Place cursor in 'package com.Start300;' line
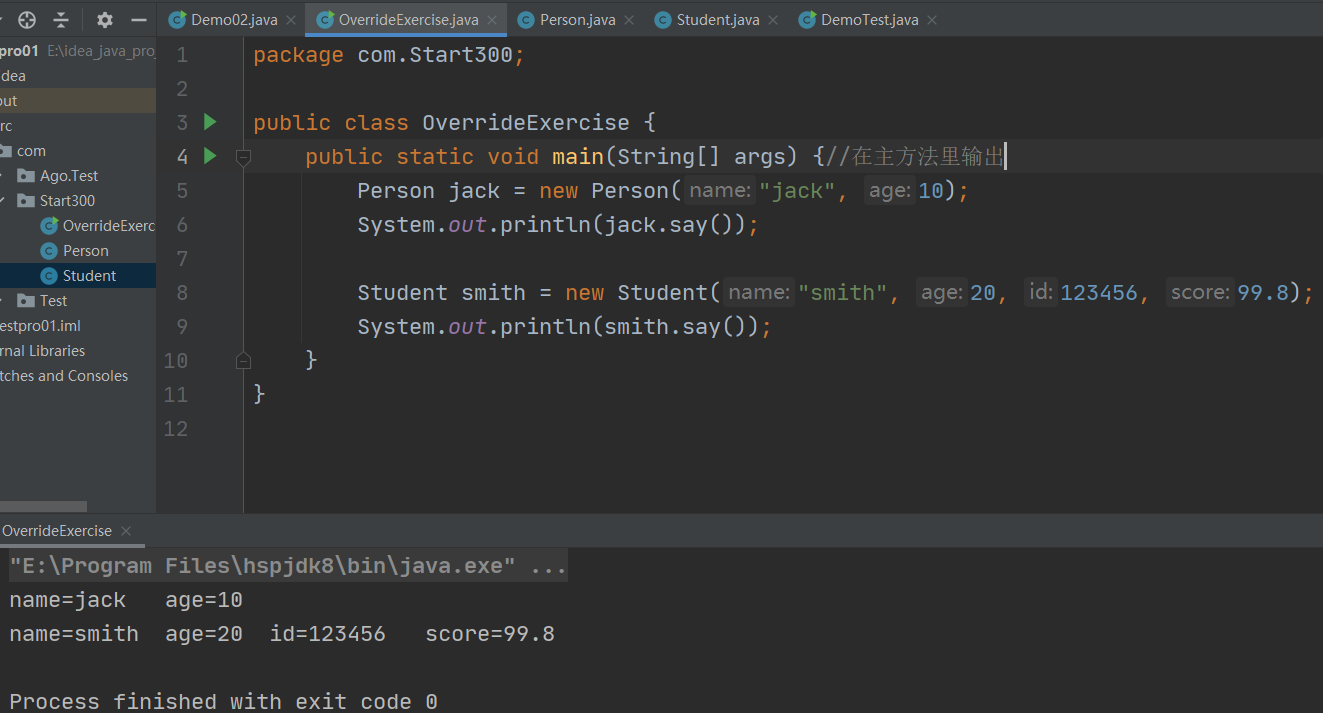Image resolution: width=1323 pixels, height=713 pixels. pyautogui.click(x=389, y=55)
